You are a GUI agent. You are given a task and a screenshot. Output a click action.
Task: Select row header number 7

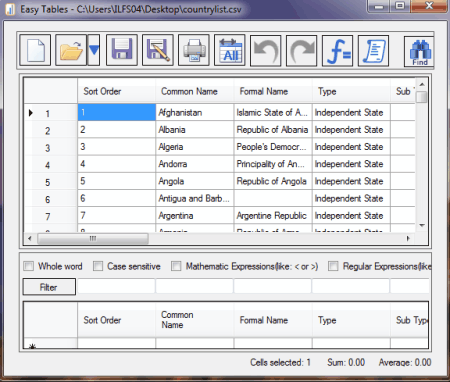tap(51, 216)
